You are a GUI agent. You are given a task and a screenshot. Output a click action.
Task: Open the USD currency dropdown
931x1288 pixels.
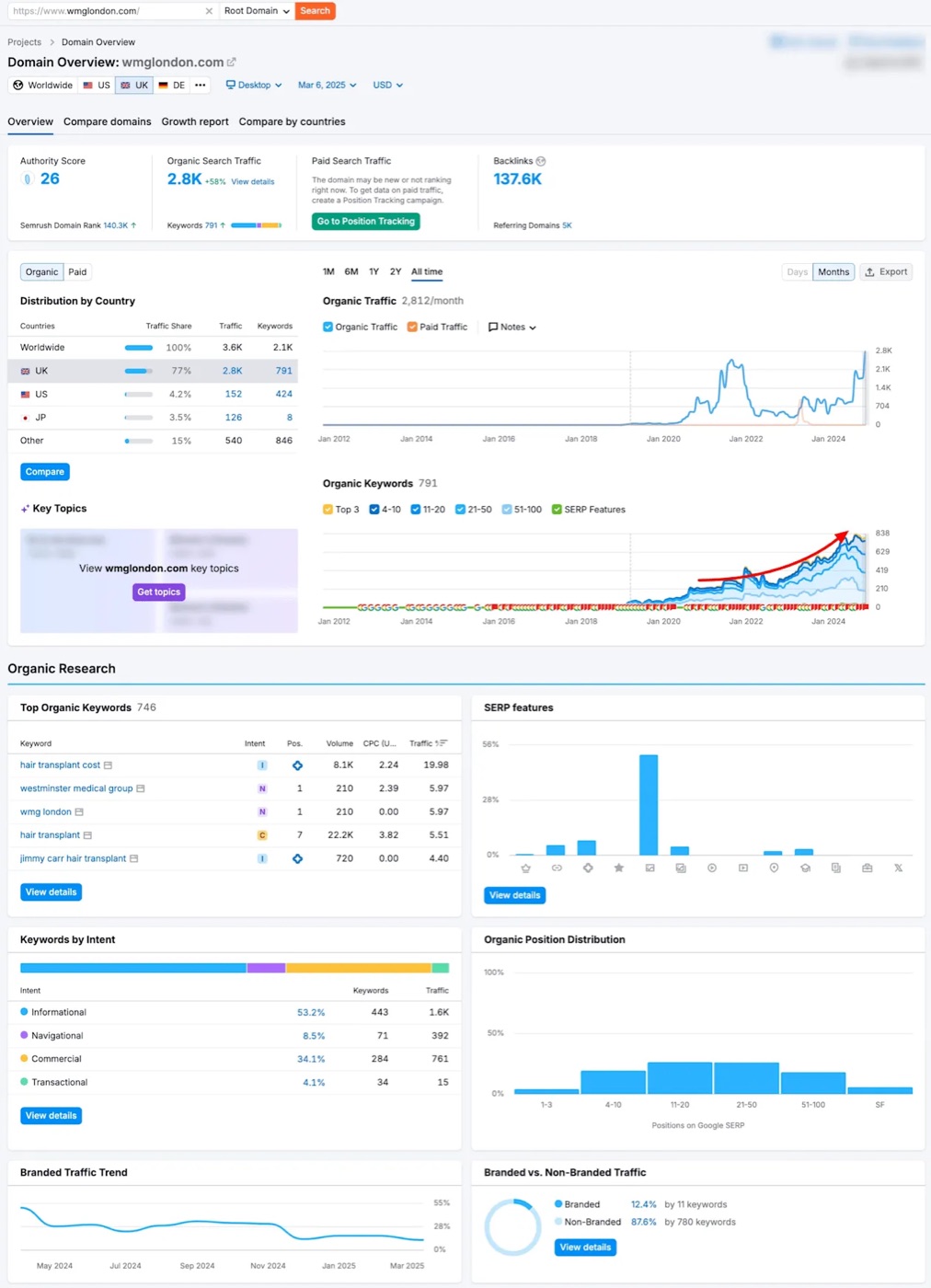point(387,85)
